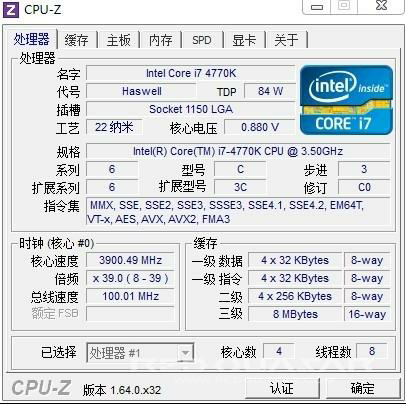Click the empty 额定 FSB field
The image size is (406, 404).
click(130, 314)
